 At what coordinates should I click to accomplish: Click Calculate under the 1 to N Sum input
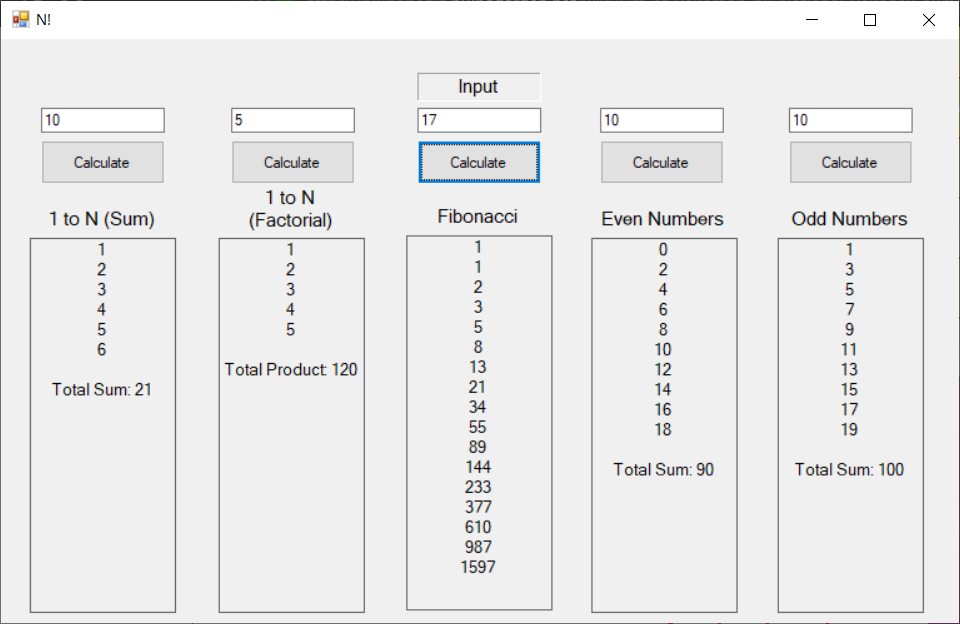click(103, 162)
